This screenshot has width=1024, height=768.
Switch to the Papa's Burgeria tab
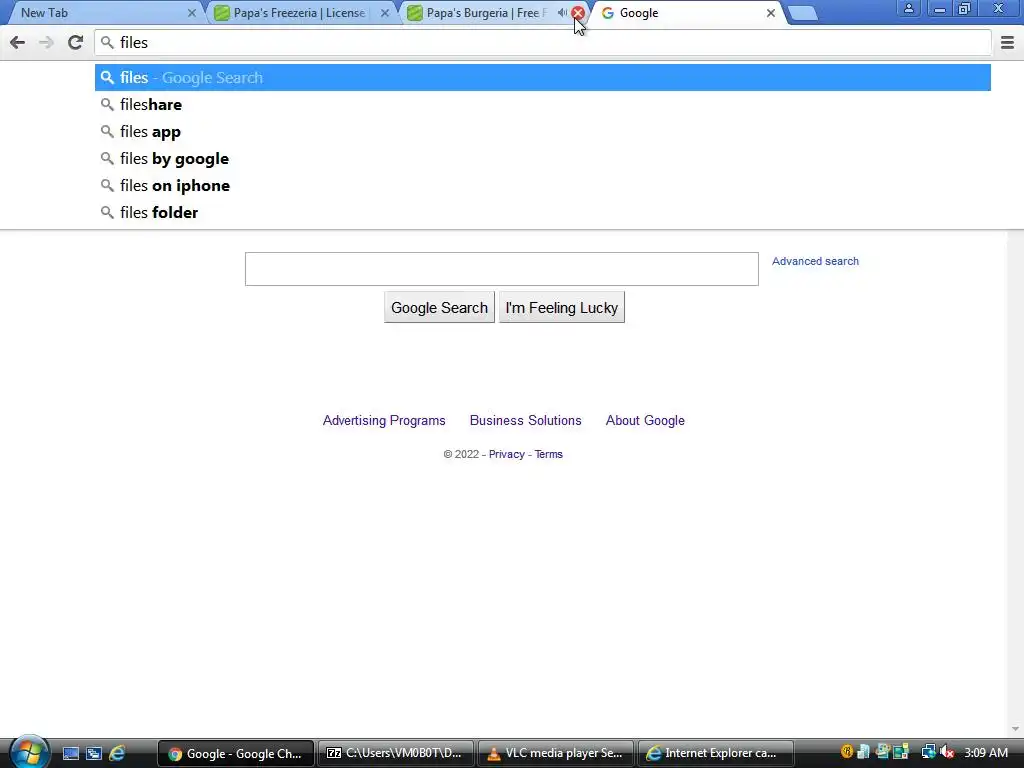pyautogui.click(x=487, y=13)
